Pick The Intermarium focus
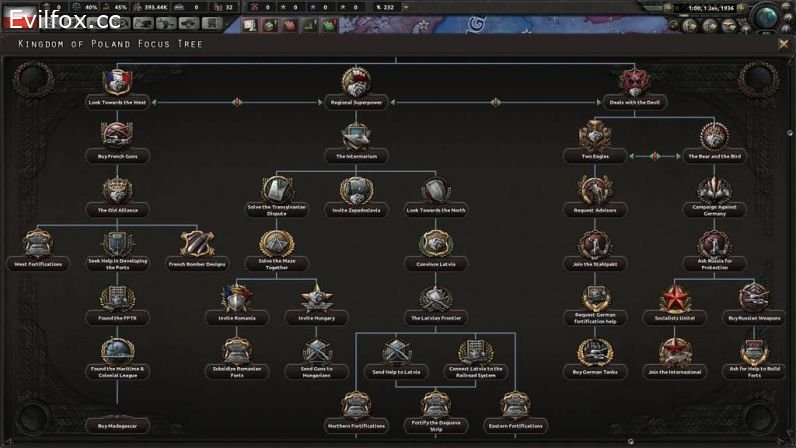Image resolution: width=796 pixels, height=448 pixels. click(x=355, y=138)
